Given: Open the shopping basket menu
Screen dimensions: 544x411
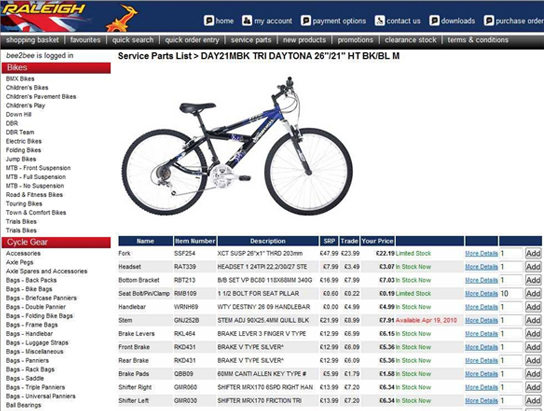Looking at the screenshot, I should (32, 40).
